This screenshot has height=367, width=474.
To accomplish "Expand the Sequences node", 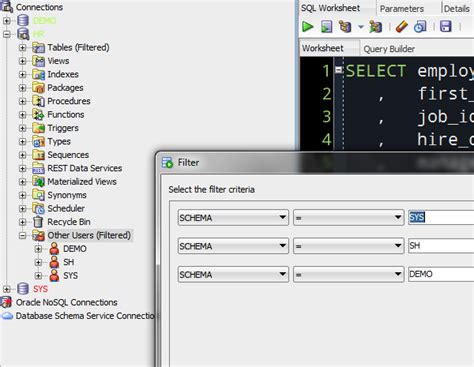I will tap(22, 155).
